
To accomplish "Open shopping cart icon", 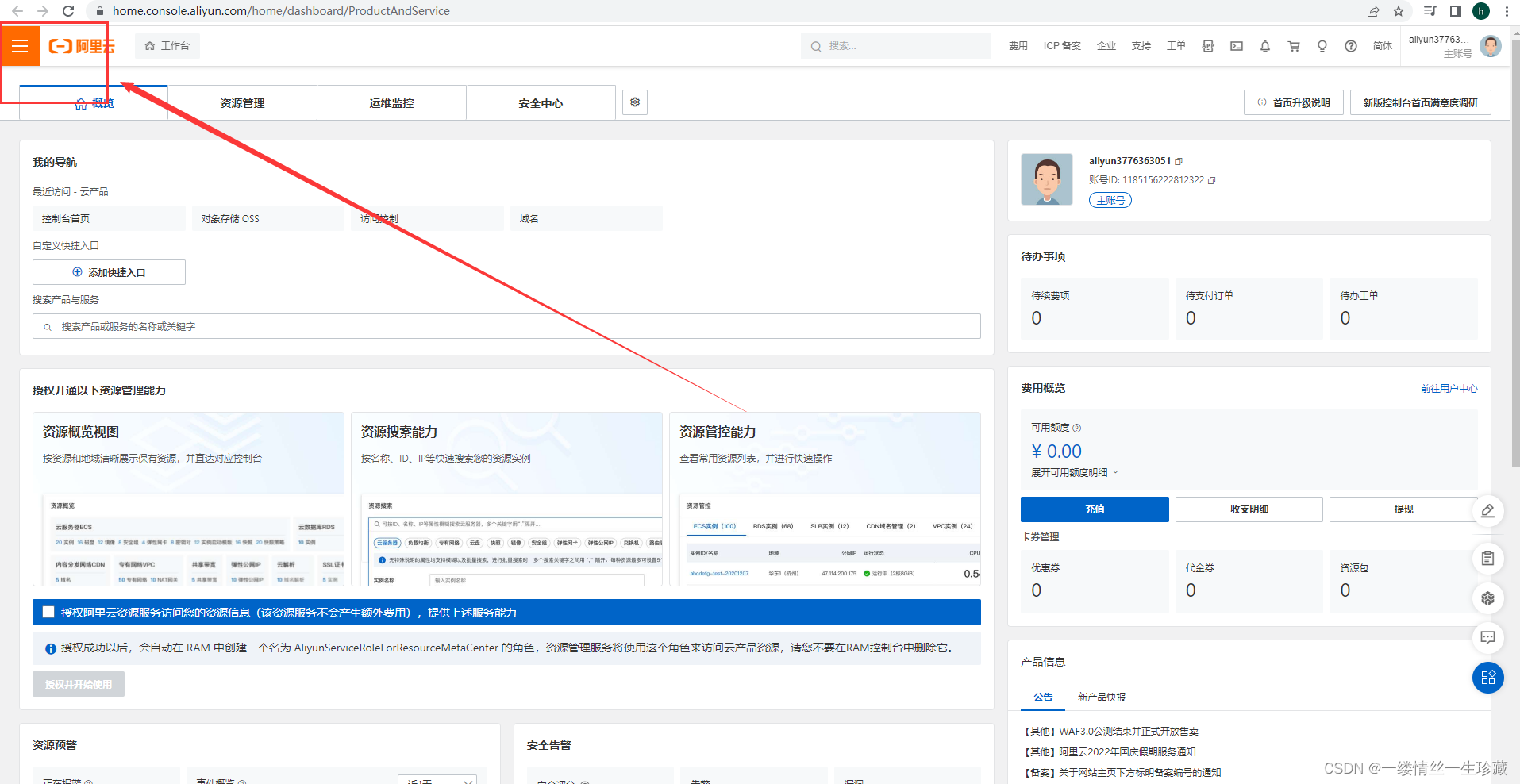I will [1294, 46].
